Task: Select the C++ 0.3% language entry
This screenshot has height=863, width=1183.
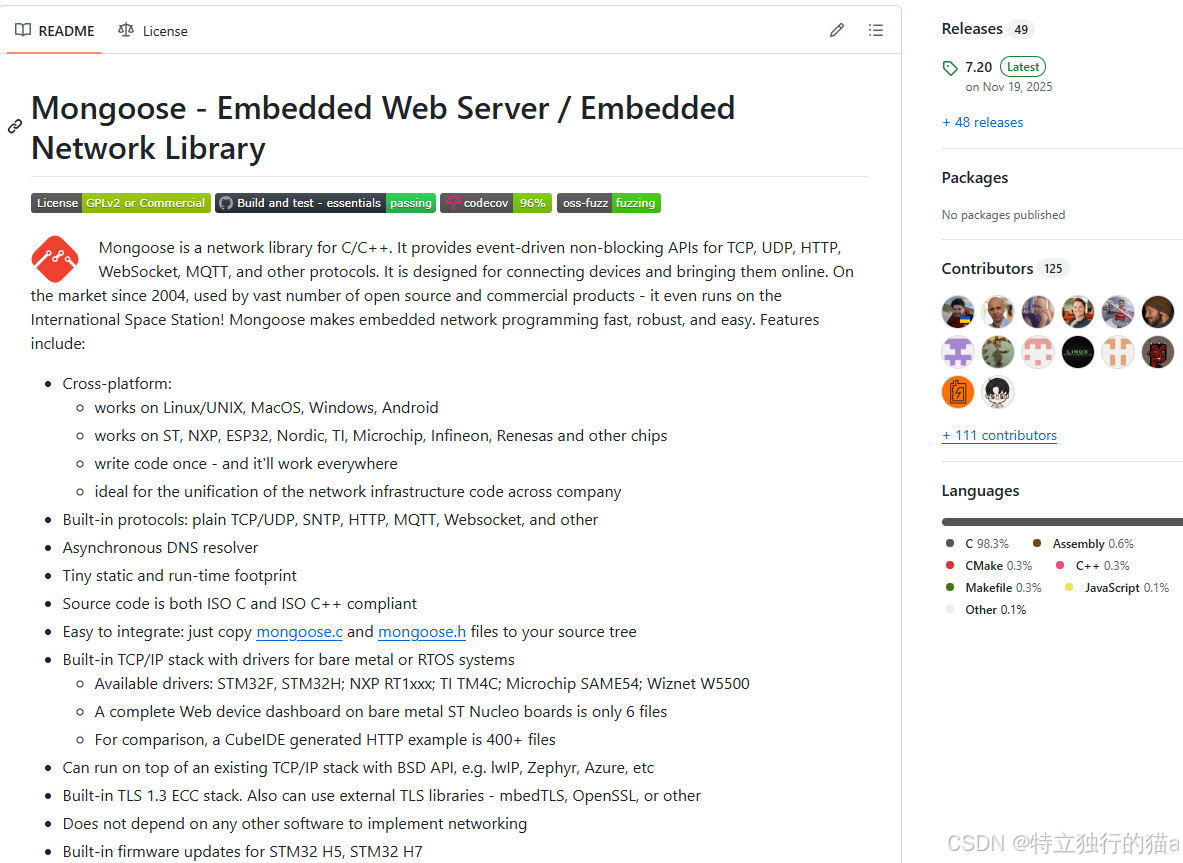Action: point(1092,566)
